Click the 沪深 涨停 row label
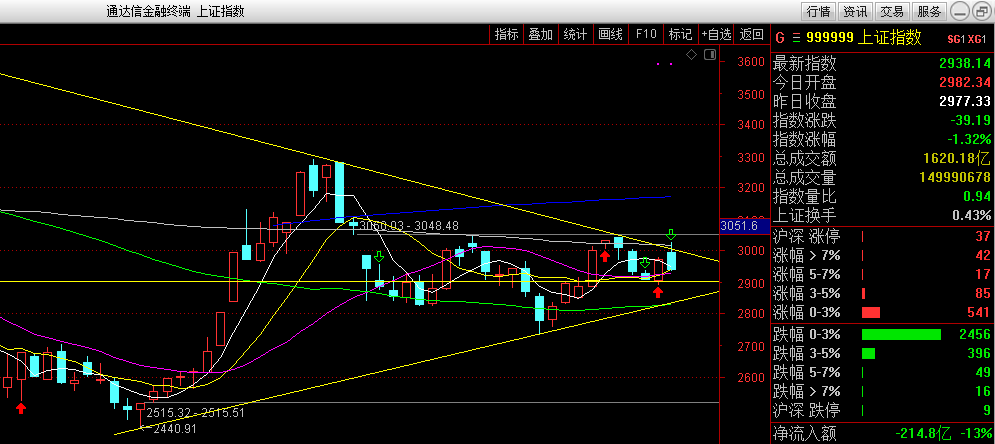 [x=807, y=237]
